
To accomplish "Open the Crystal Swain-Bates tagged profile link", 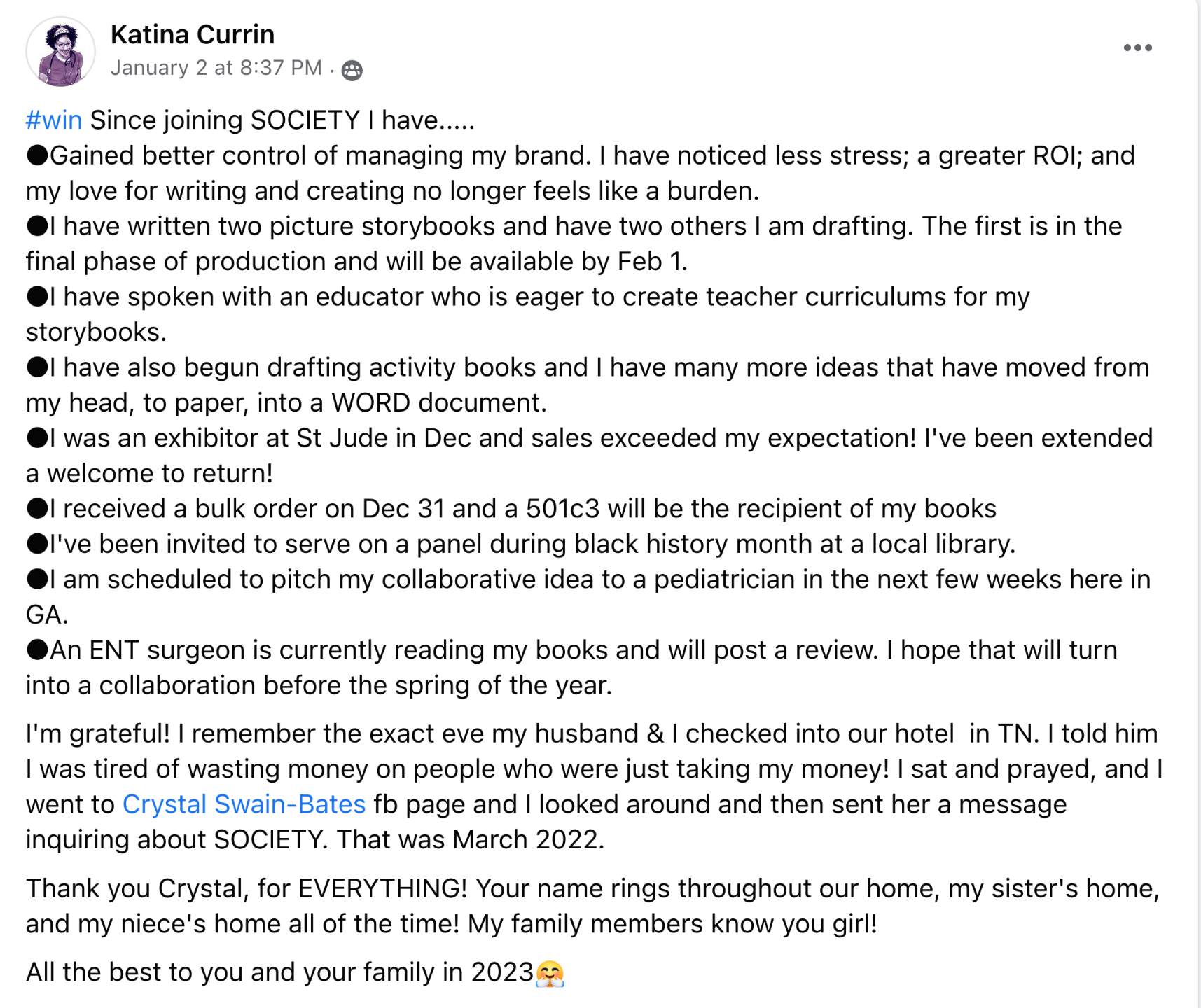I will (244, 804).
